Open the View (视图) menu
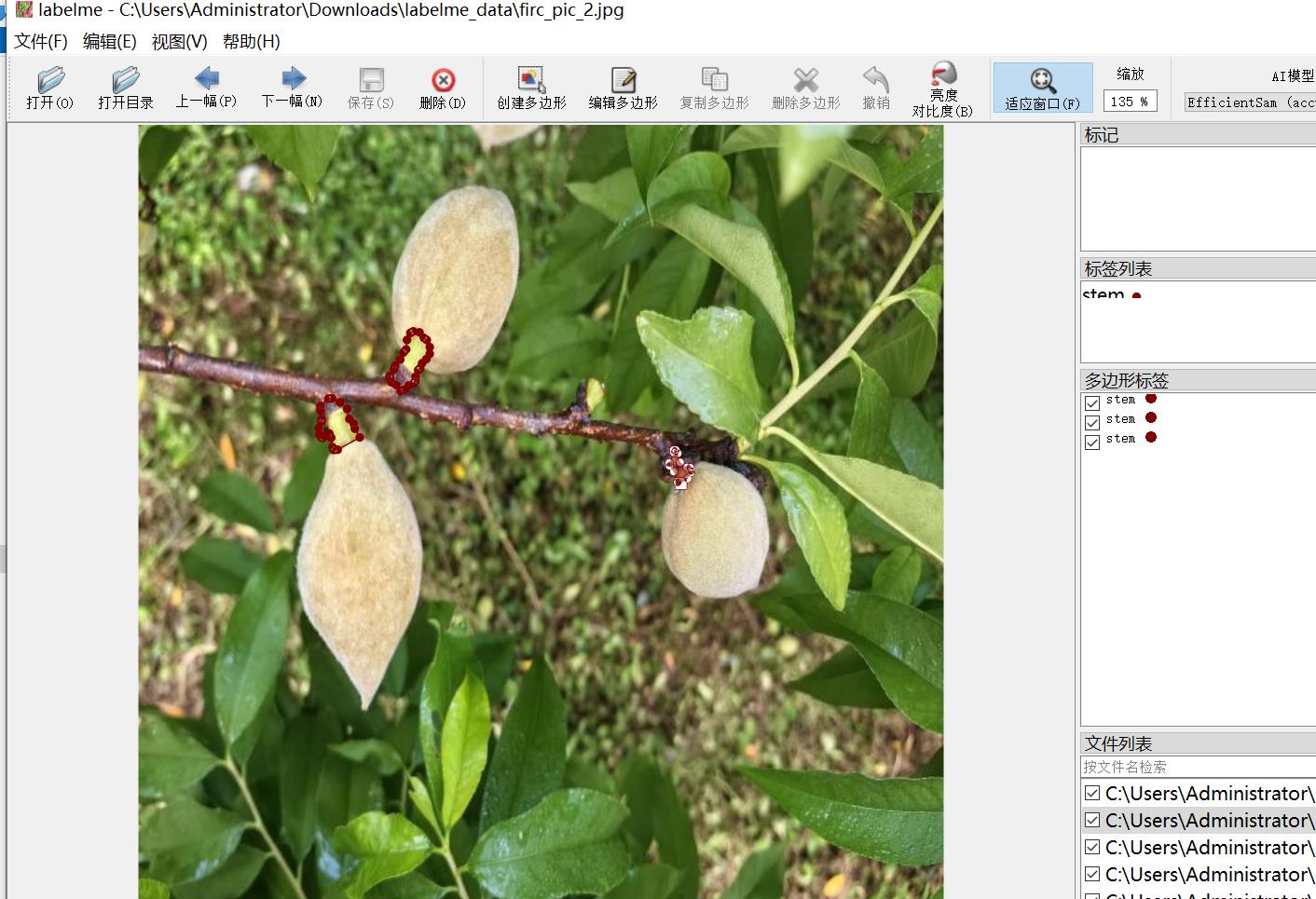The image size is (1316, 899). click(x=180, y=42)
